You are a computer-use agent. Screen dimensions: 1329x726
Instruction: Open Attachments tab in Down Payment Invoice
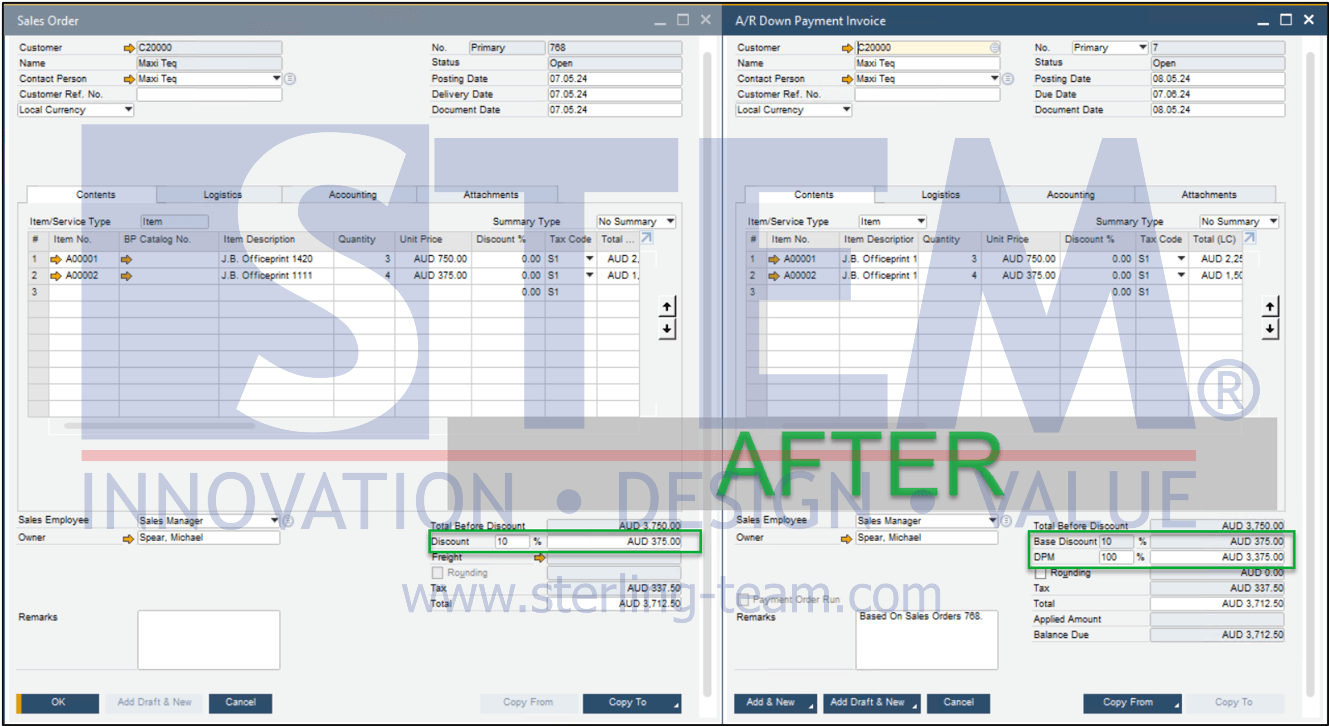[1209, 195]
